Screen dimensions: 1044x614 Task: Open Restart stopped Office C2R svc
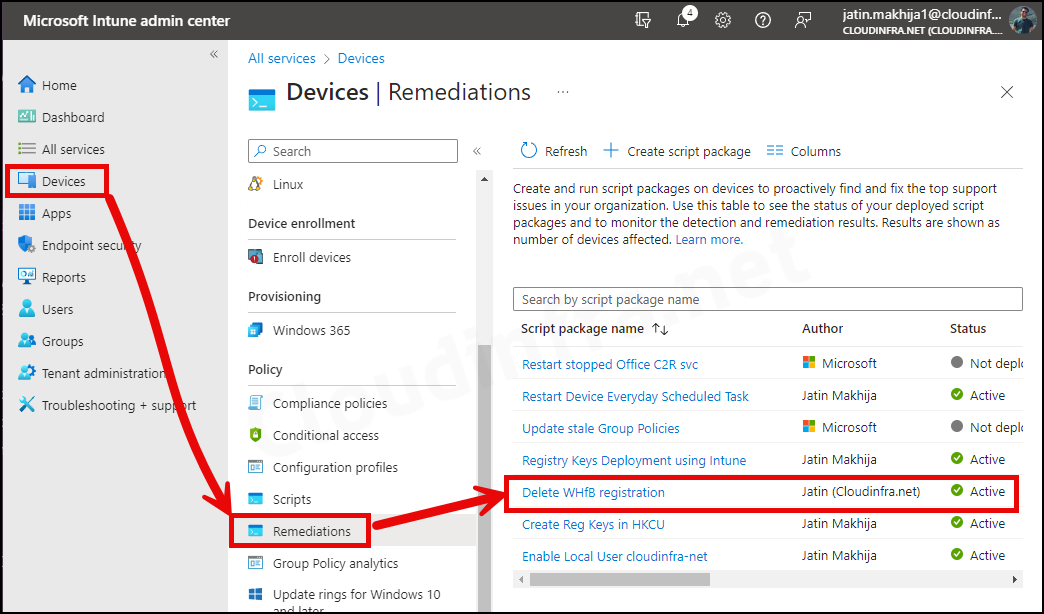[x=610, y=364]
